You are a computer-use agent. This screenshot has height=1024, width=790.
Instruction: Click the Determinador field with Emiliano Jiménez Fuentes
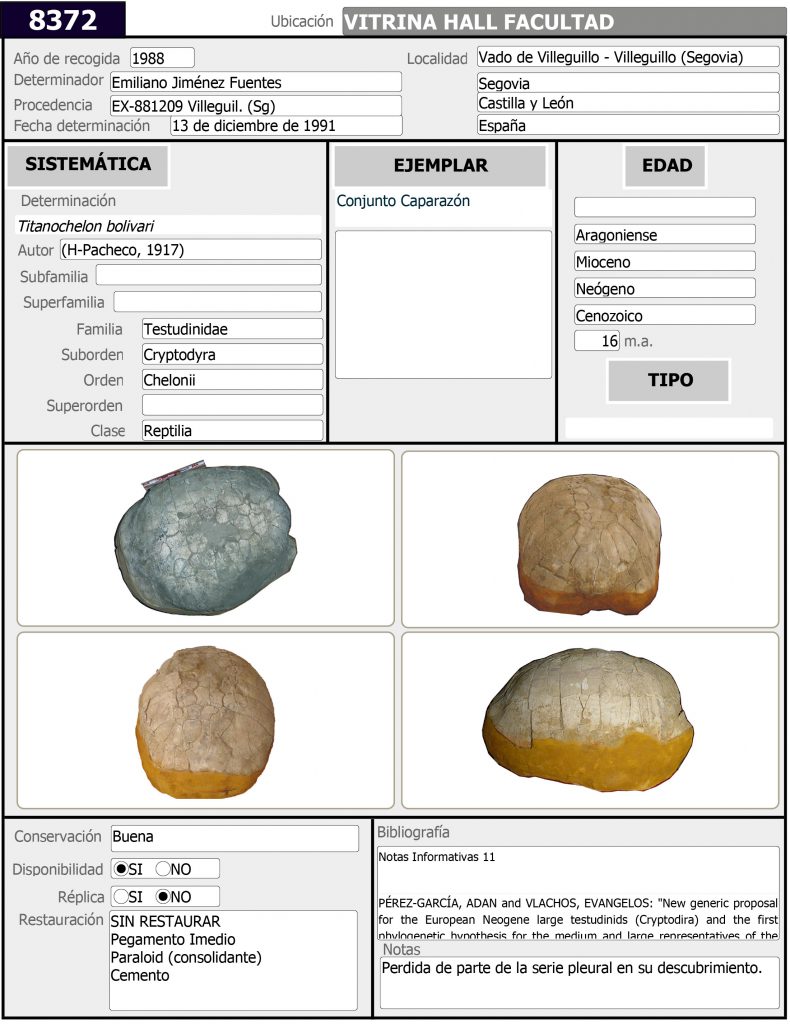click(x=255, y=82)
